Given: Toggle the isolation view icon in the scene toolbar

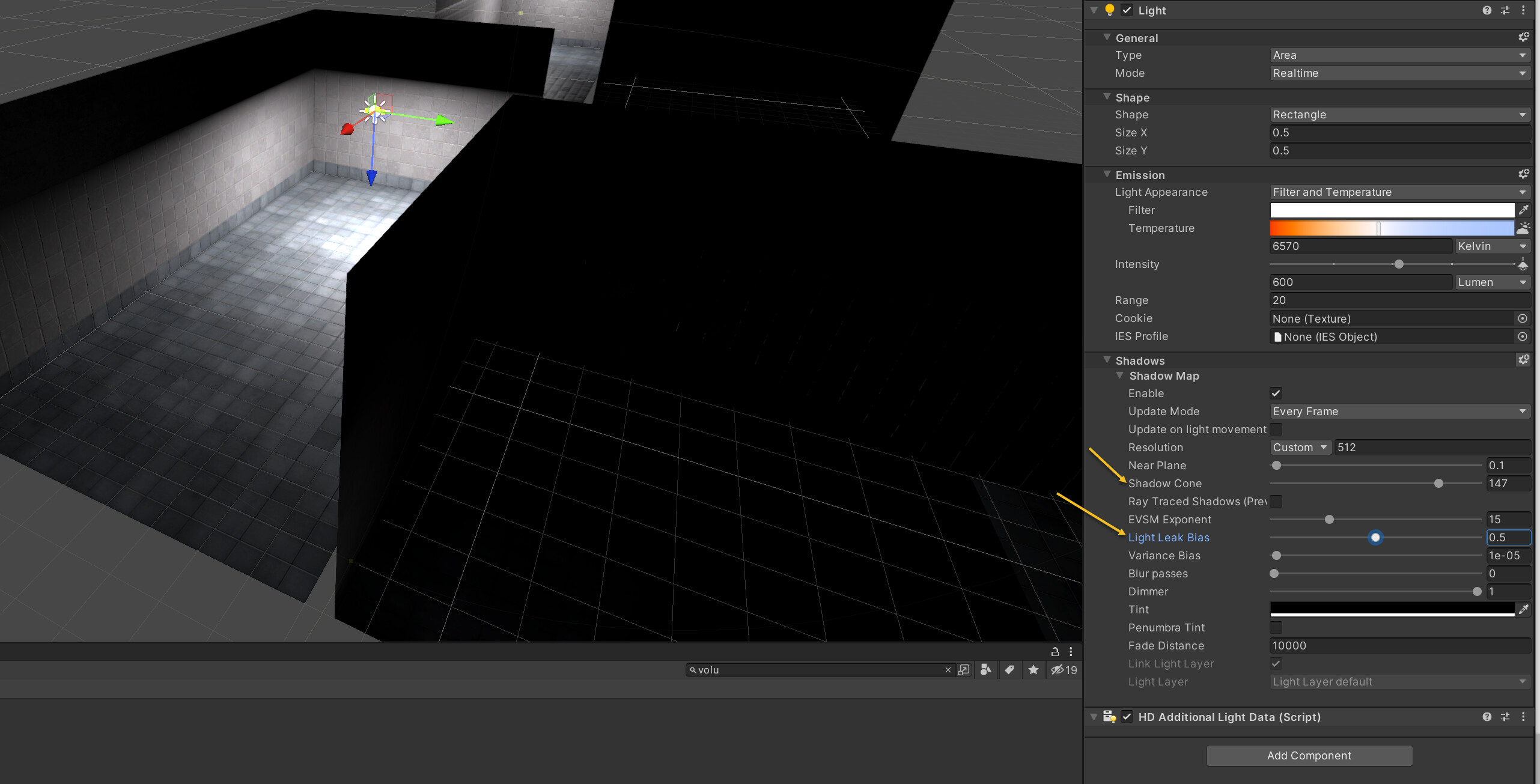Looking at the screenshot, I should [1058, 670].
